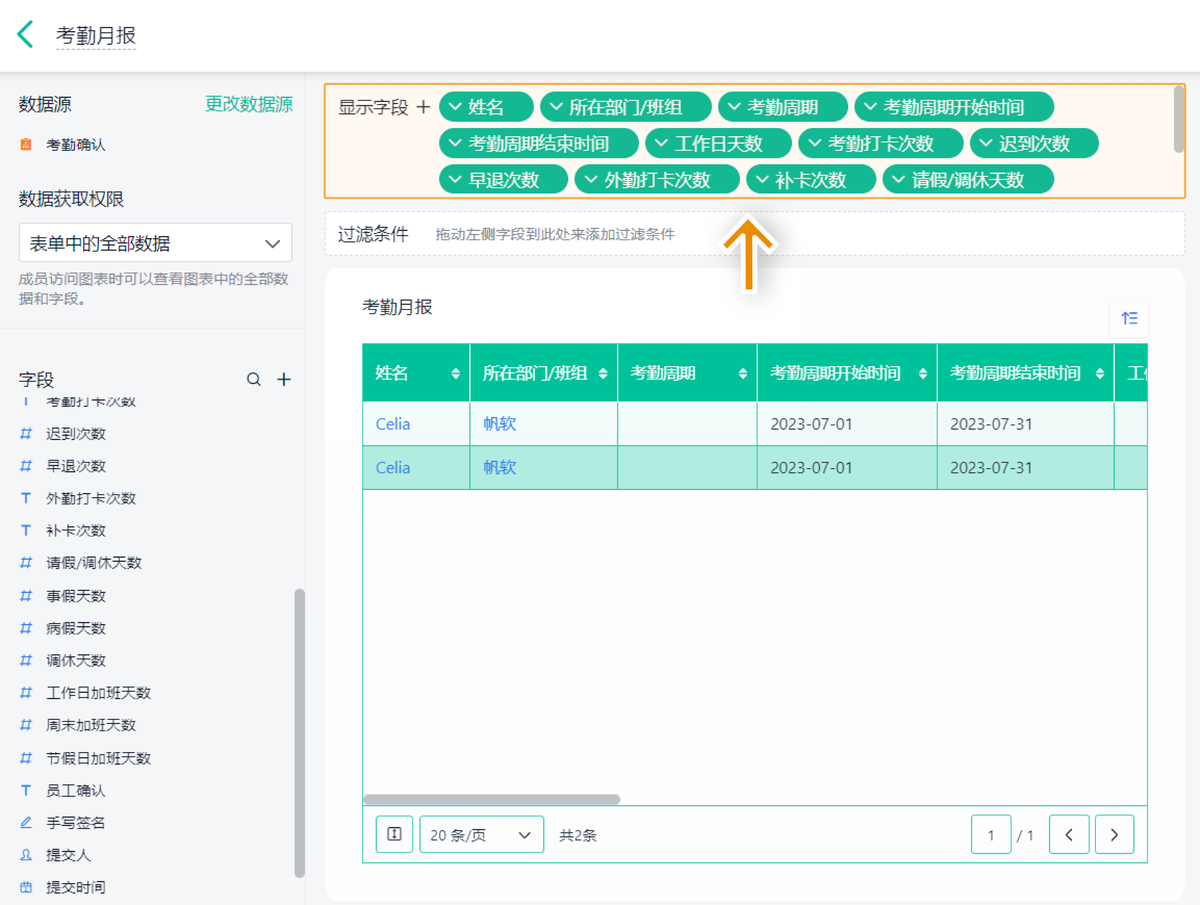Image resolution: width=1200 pixels, height=905 pixels.
Task: Click the search icon in 字段 panel
Action: (x=254, y=380)
